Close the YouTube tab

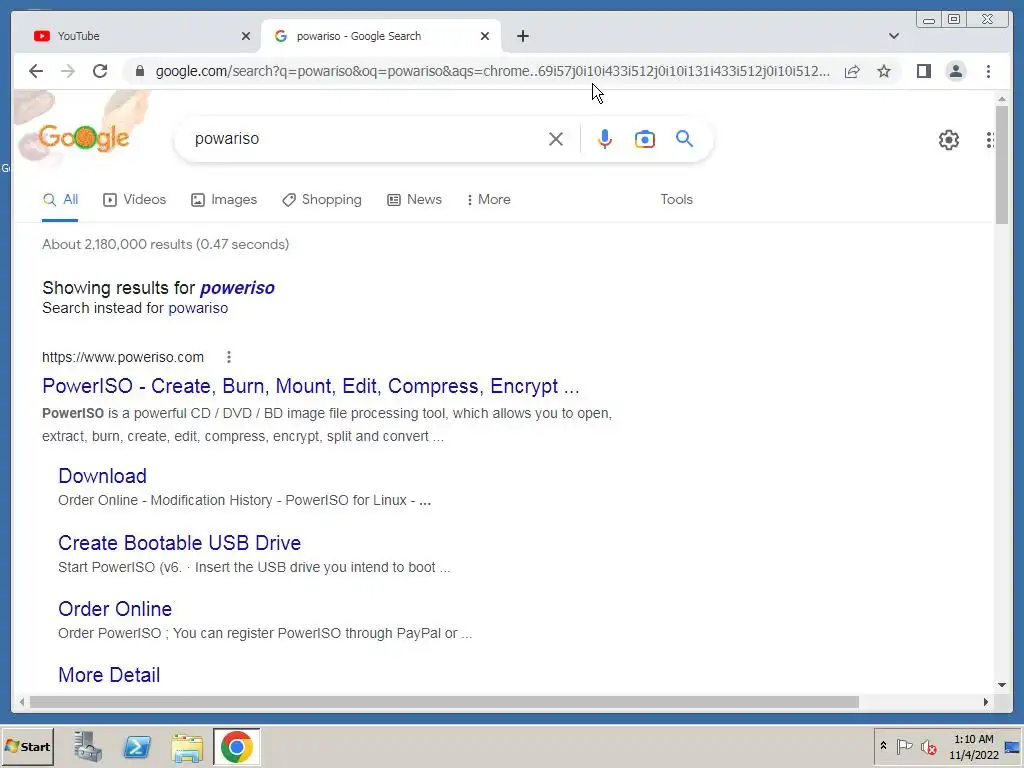point(246,36)
